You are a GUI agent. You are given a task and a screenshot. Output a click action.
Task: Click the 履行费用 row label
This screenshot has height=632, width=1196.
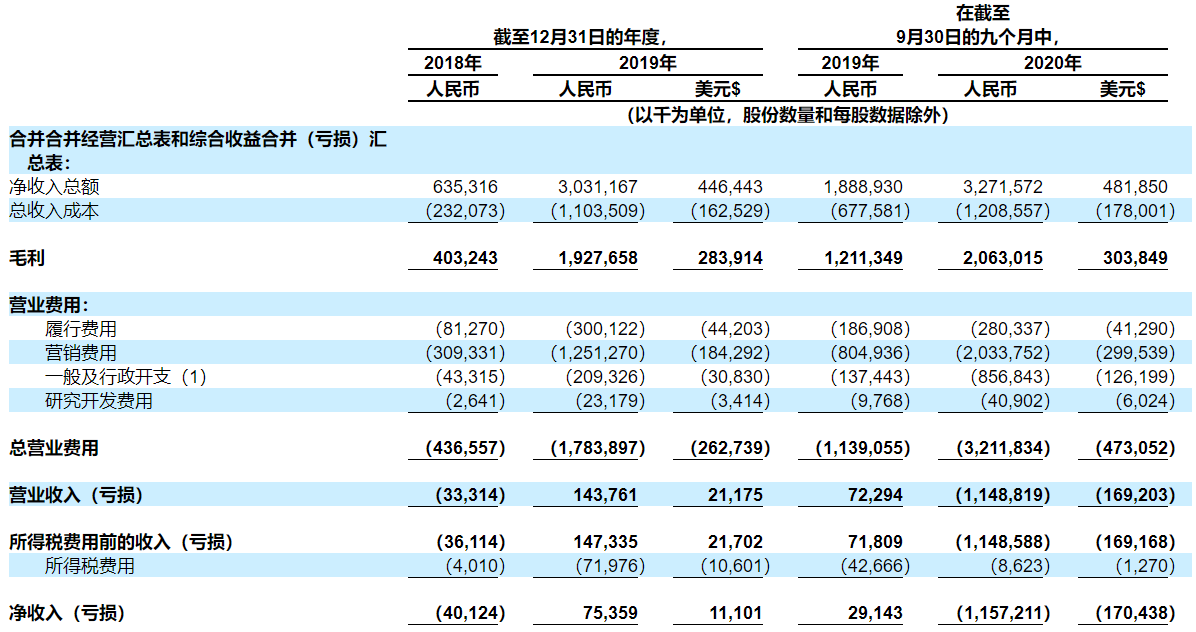pyautogui.click(x=81, y=329)
